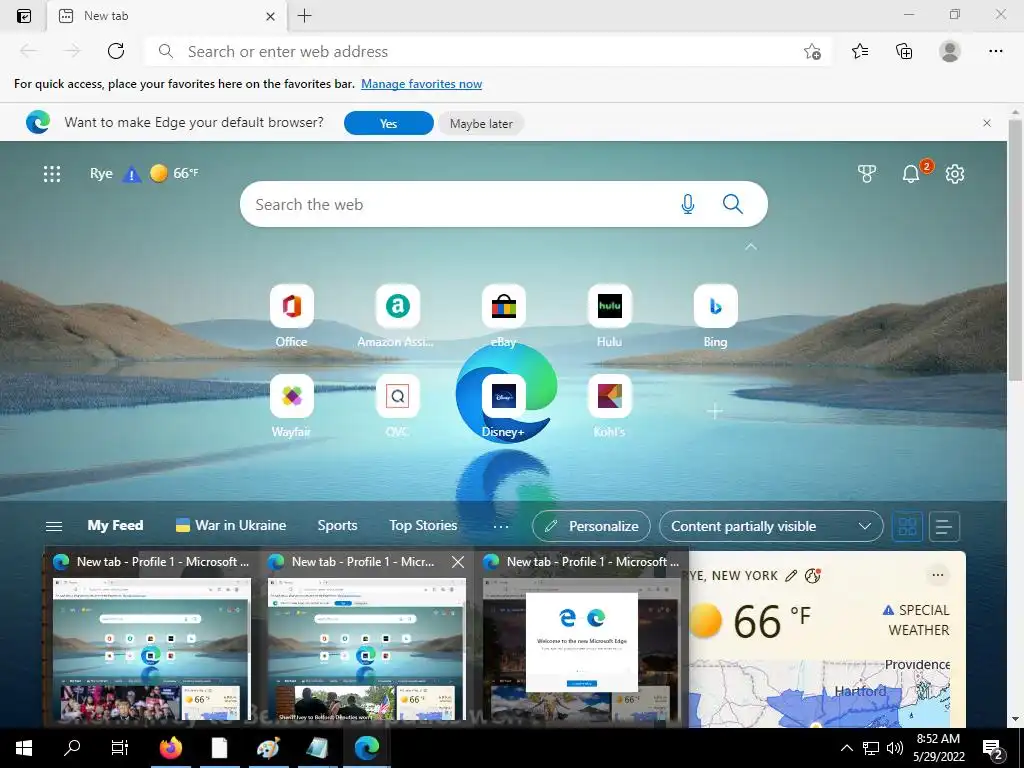
Task: Open a new tab with plus button
Action: pyautogui.click(x=304, y=16)
